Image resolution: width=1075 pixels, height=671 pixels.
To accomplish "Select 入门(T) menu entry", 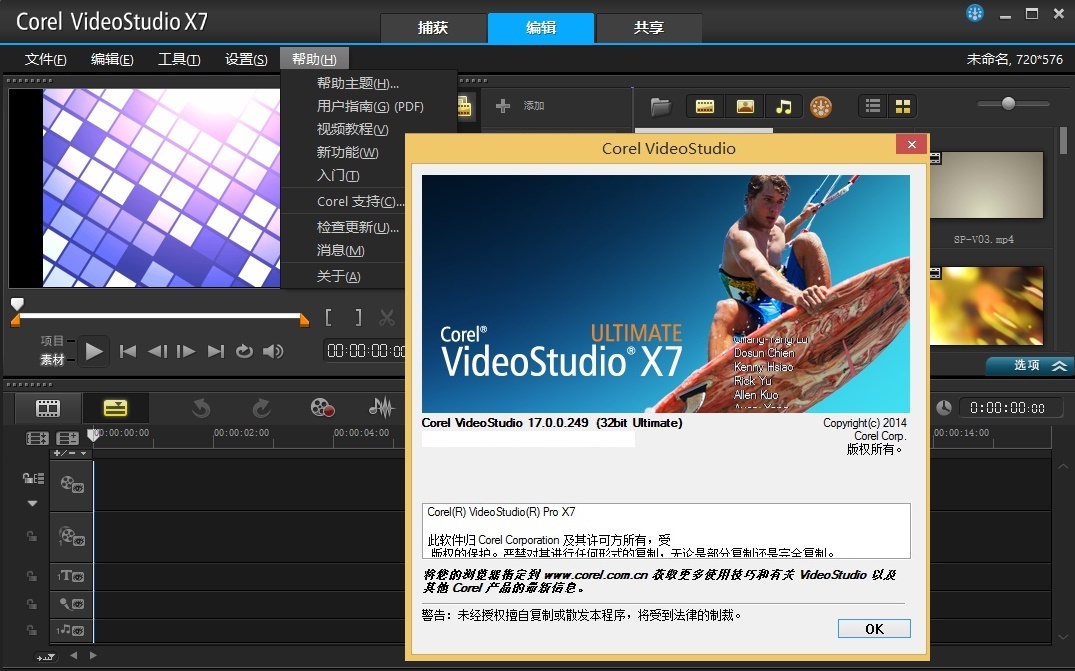I will pos(337,175).
